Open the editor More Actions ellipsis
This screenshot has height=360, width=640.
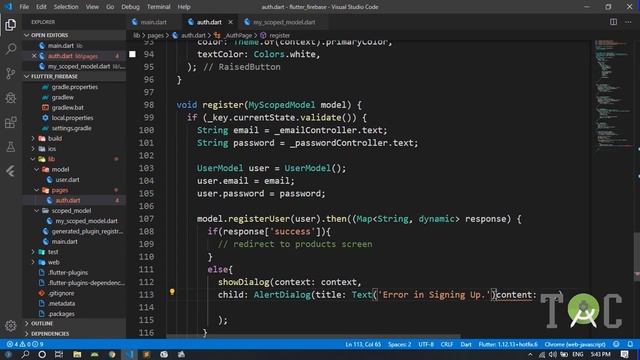coord(628,22)
